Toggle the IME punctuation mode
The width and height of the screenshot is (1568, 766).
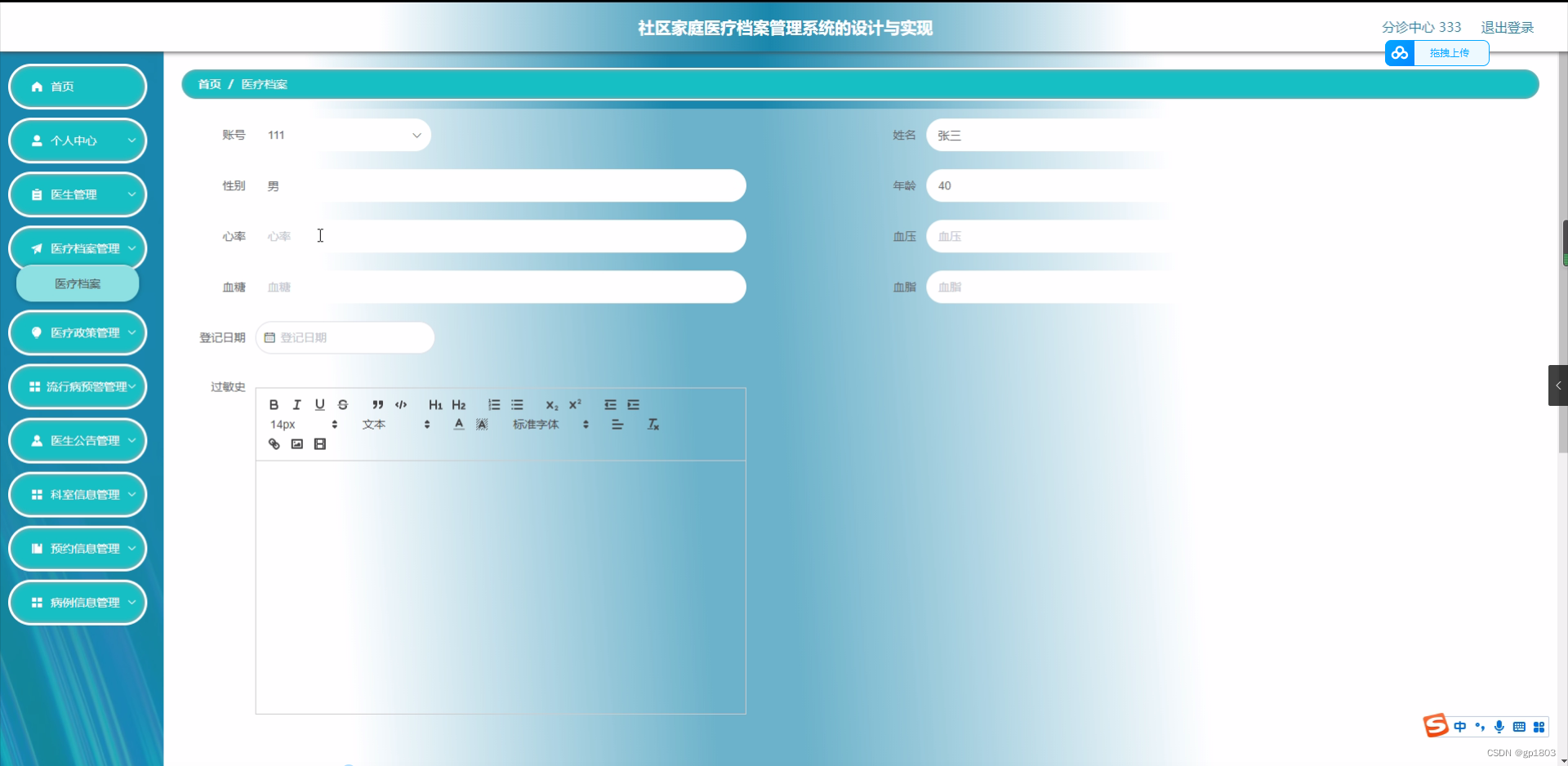(1480, 727)
